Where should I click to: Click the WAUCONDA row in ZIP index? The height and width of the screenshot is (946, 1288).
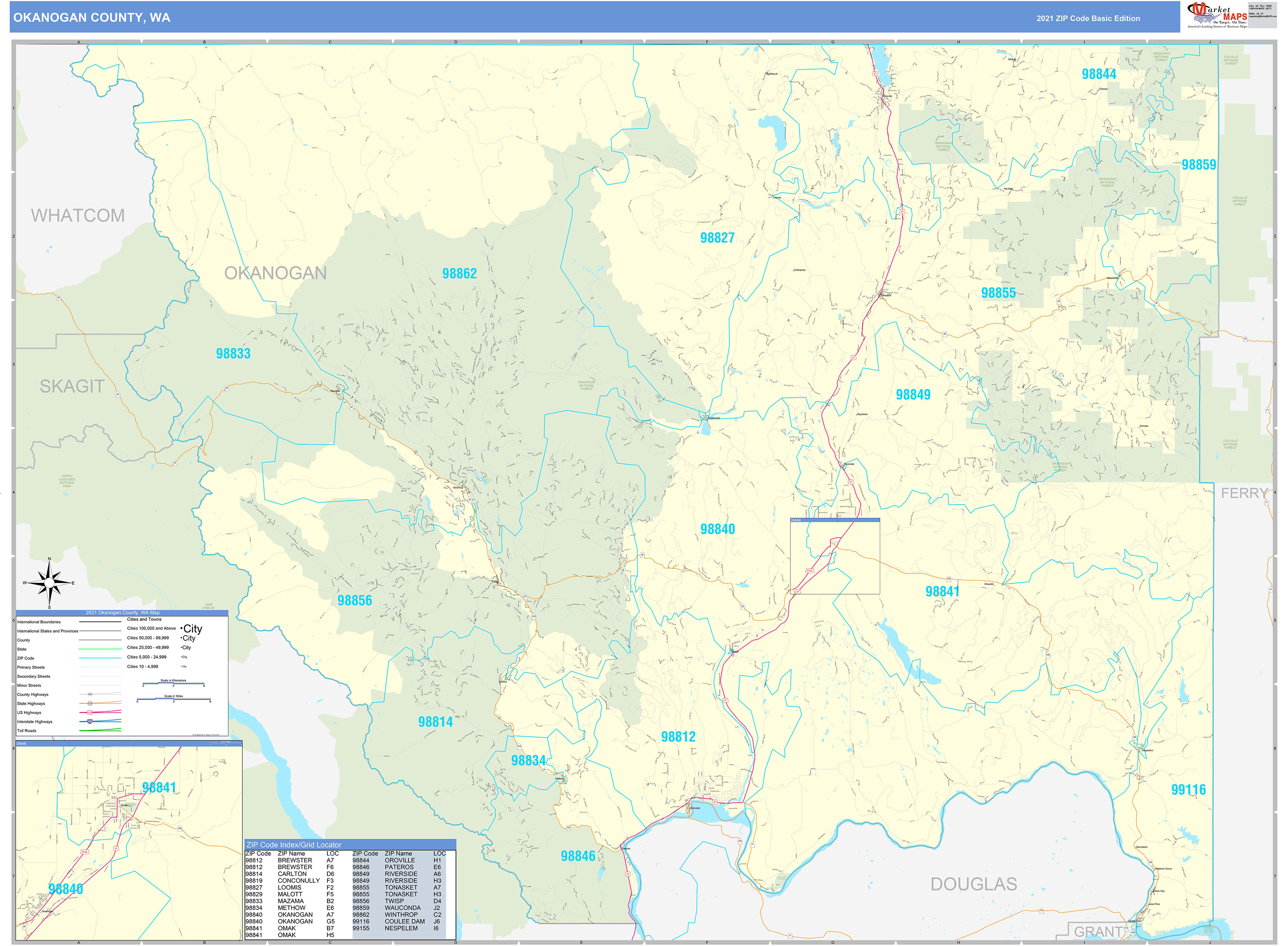(397, 908)
